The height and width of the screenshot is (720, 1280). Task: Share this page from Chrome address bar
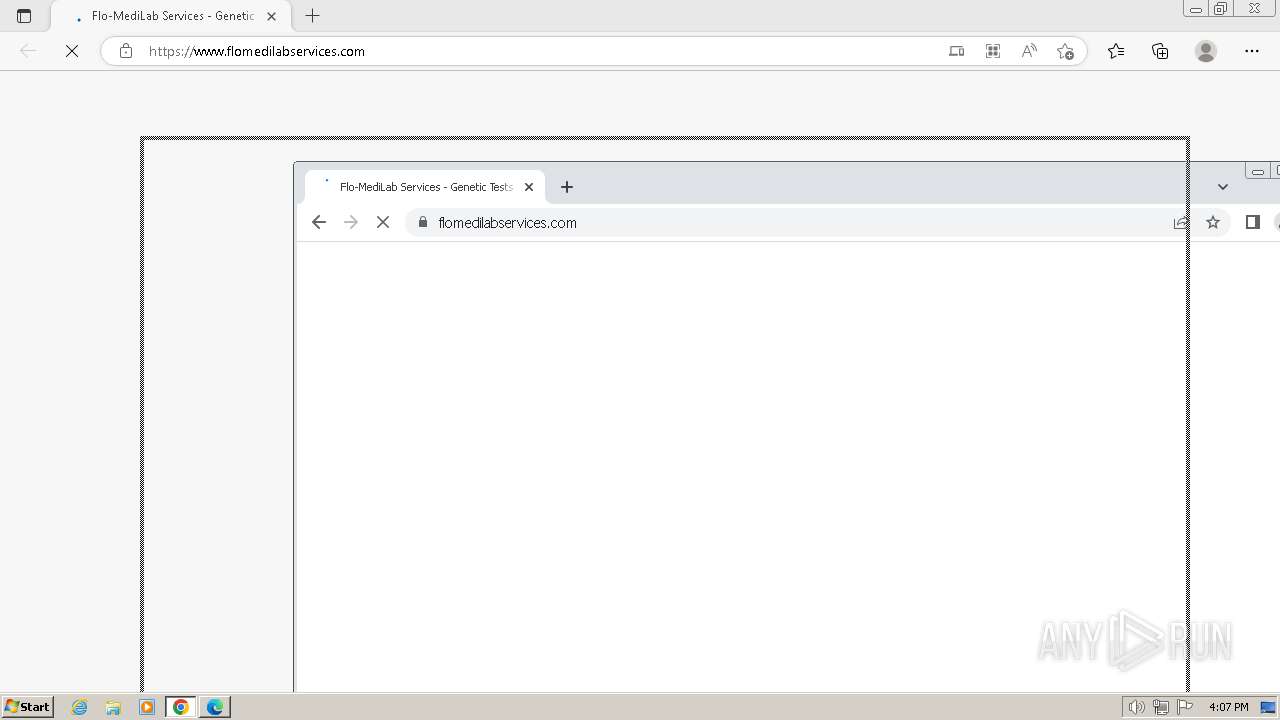click(1181, 222)
